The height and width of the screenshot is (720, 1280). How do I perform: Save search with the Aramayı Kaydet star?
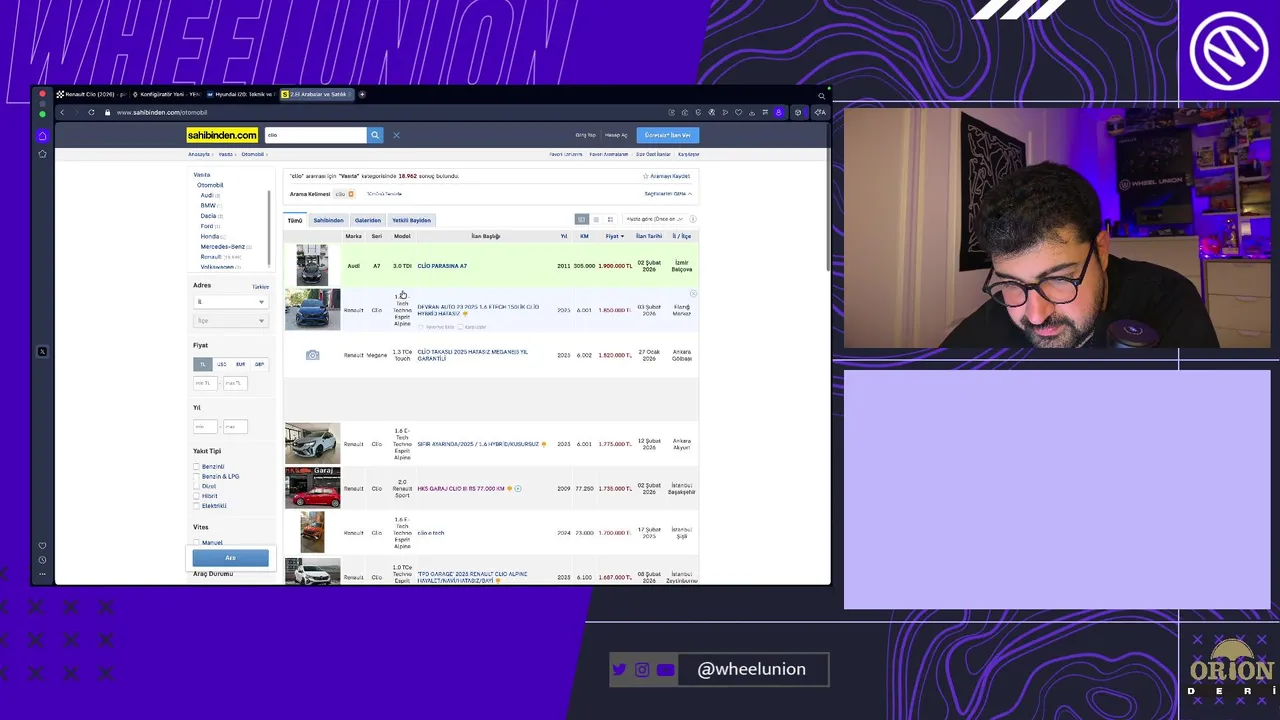pos(667,176)
